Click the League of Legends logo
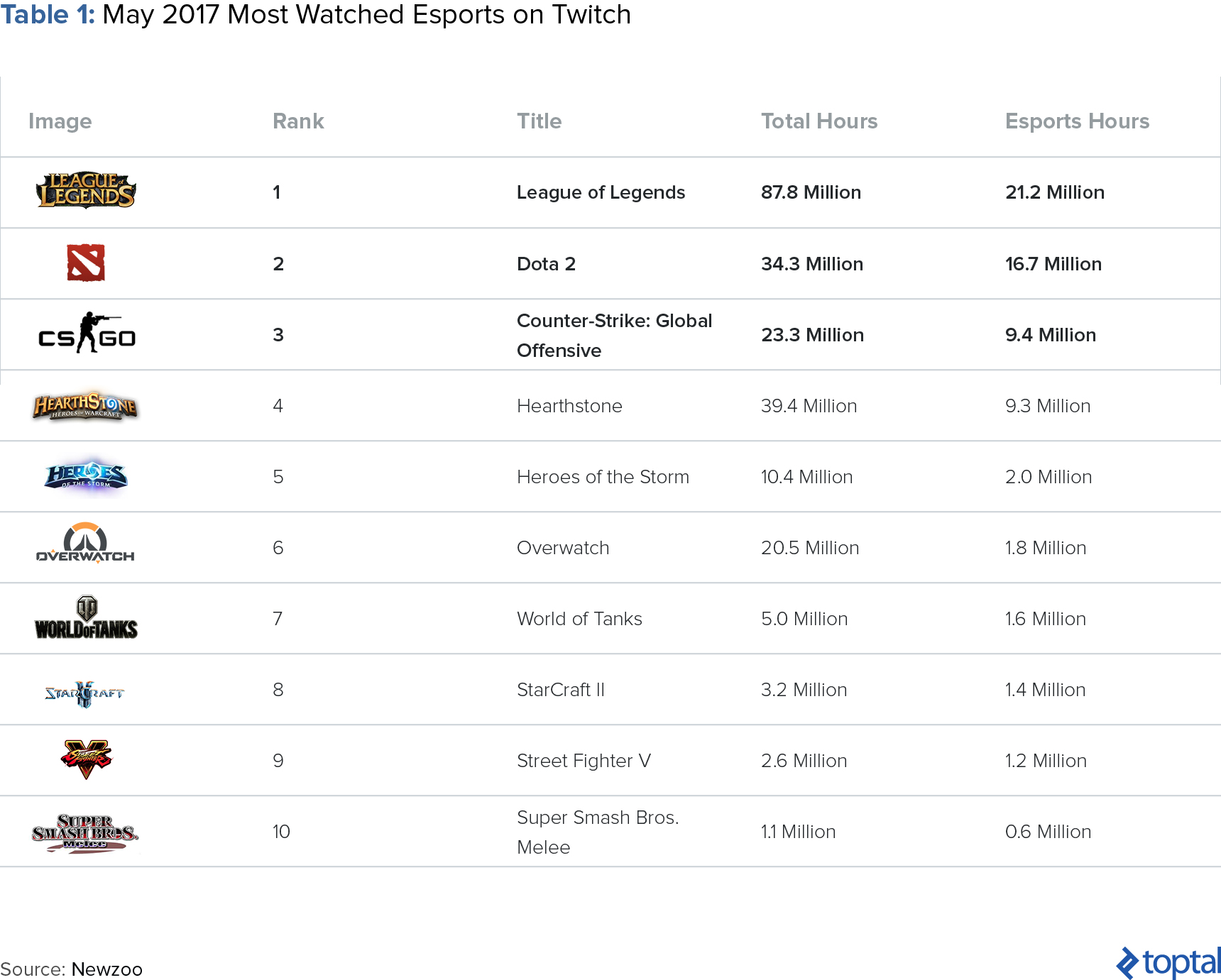 pyautogui.click(x=86, y=191)
